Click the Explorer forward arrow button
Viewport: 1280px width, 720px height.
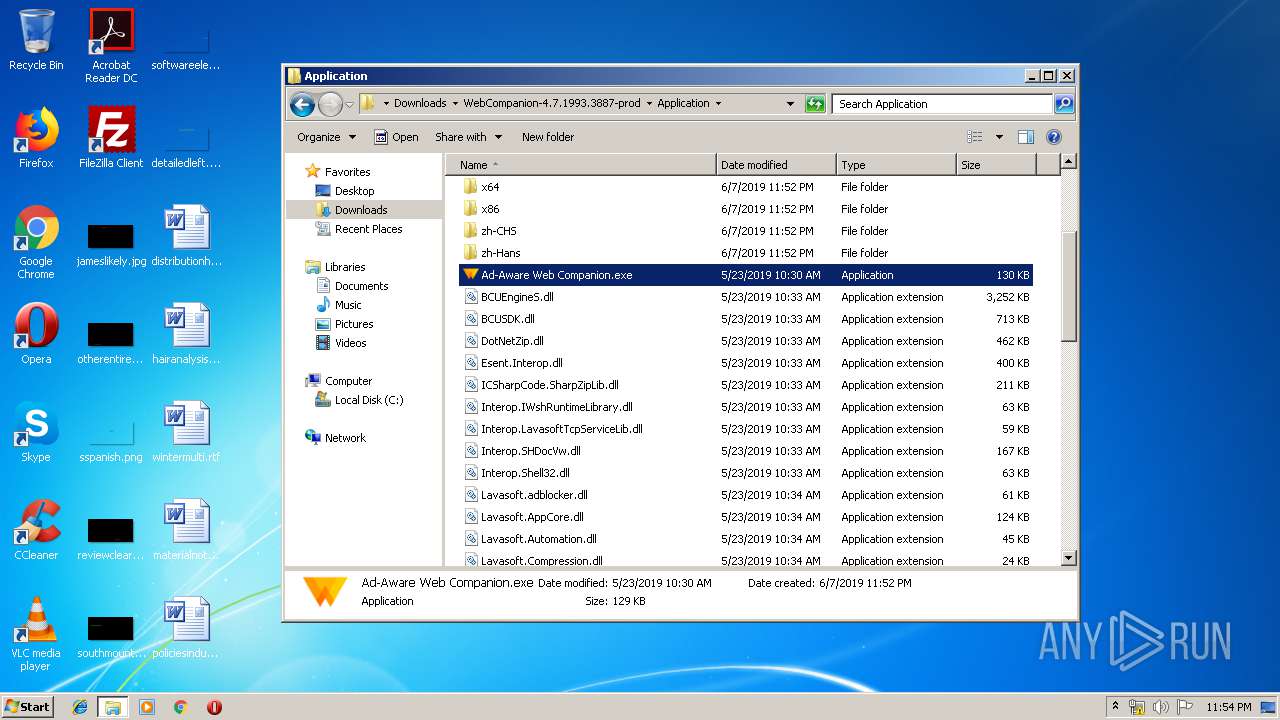(330, 104)
